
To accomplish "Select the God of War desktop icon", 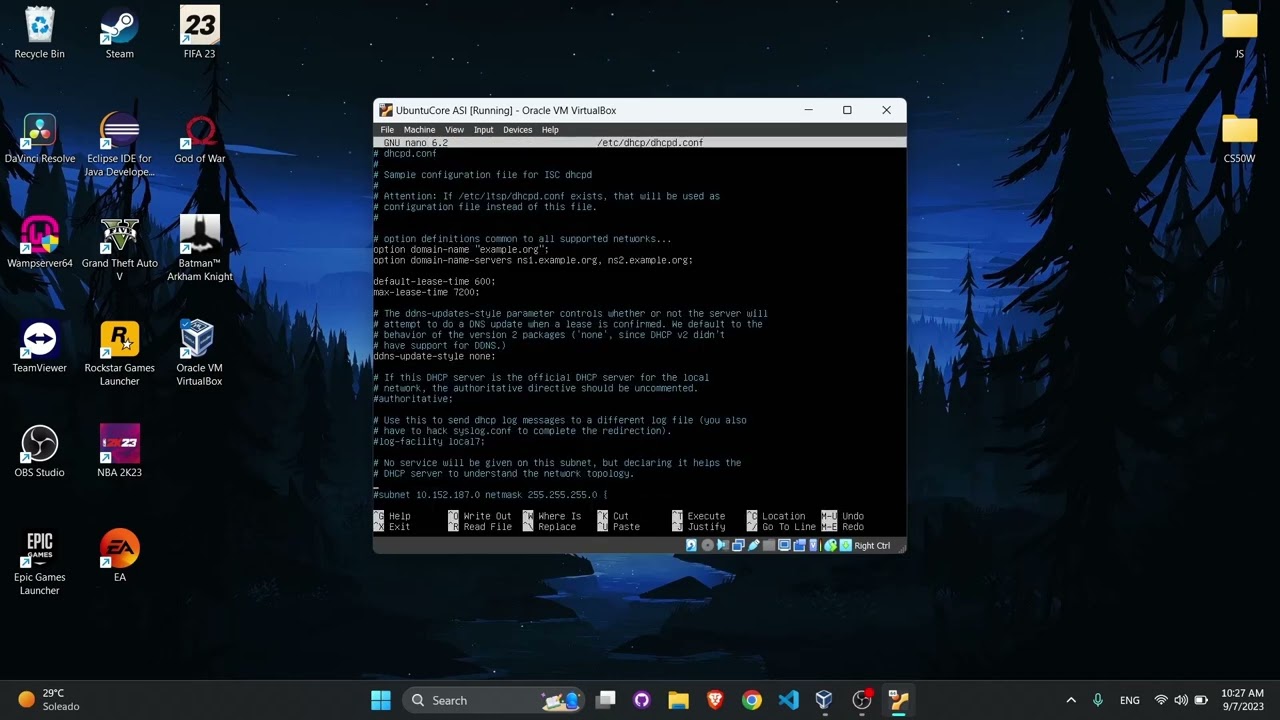I will (x=199, y=138).
